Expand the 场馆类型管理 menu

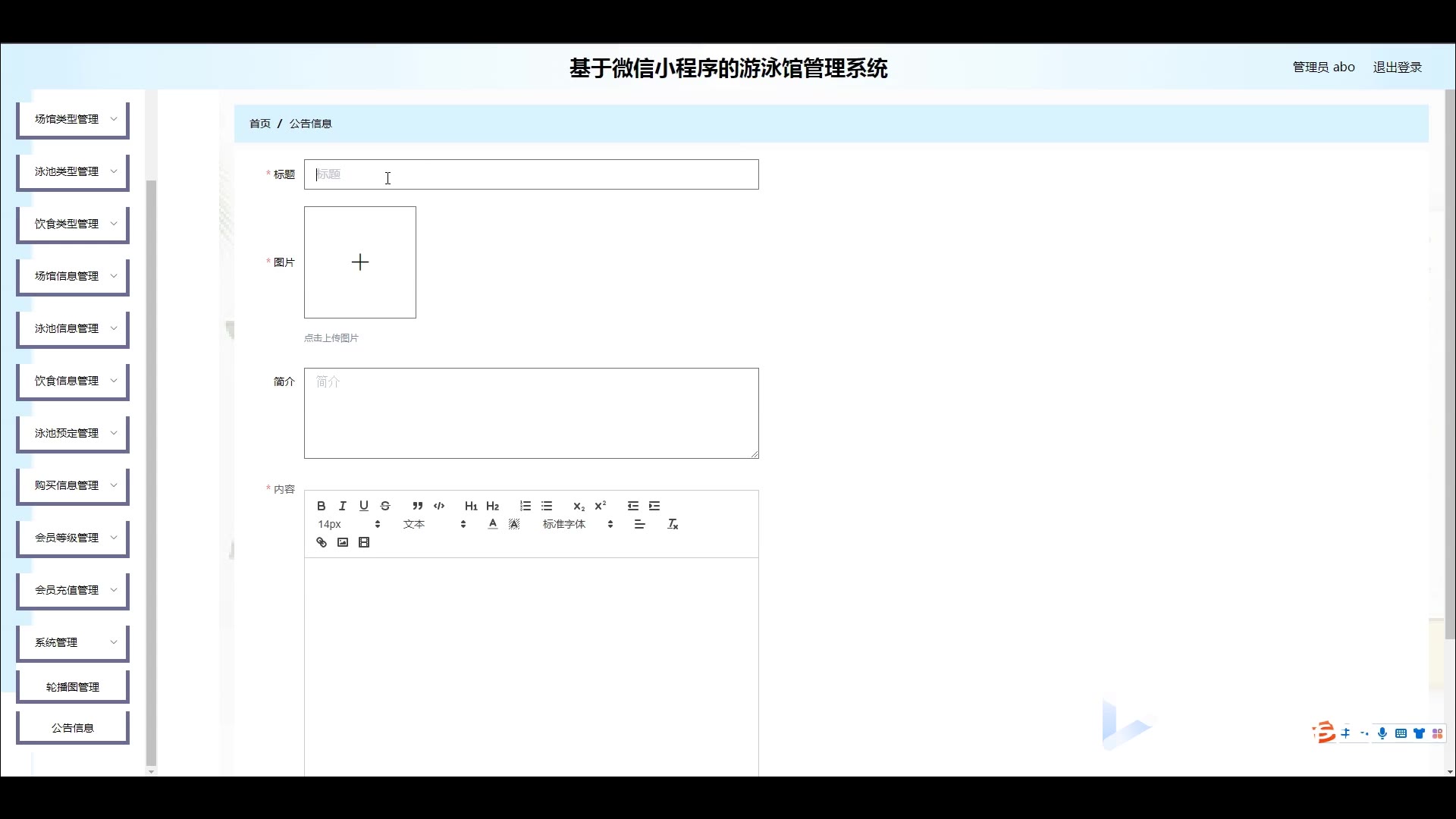pyautogui.click(x=73, y=120)
